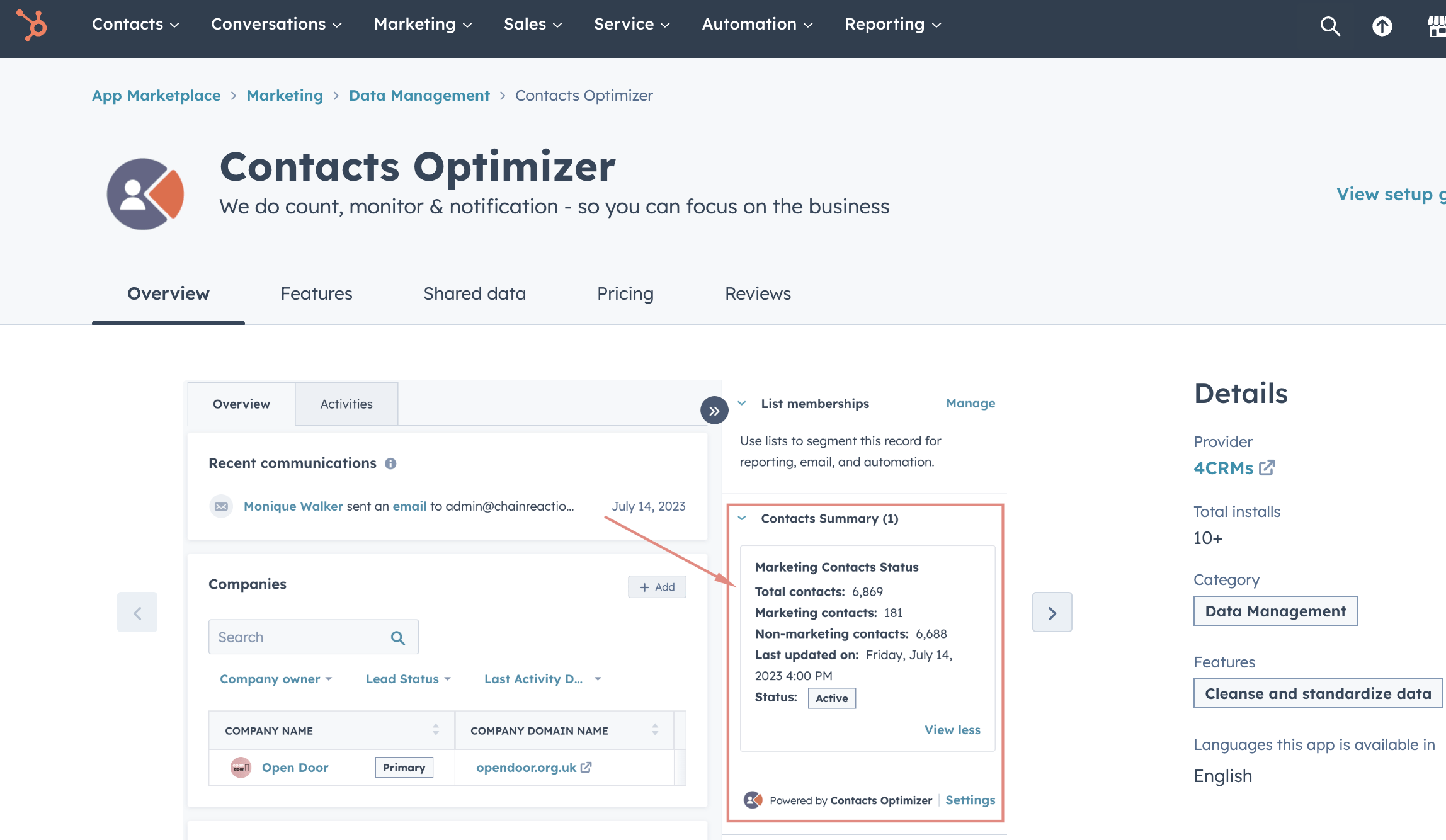Image resolution: width=1446 pixels, height=840 pixels.
Task: Open Last Activity Date filter dropdown
Action: point(542,679)
